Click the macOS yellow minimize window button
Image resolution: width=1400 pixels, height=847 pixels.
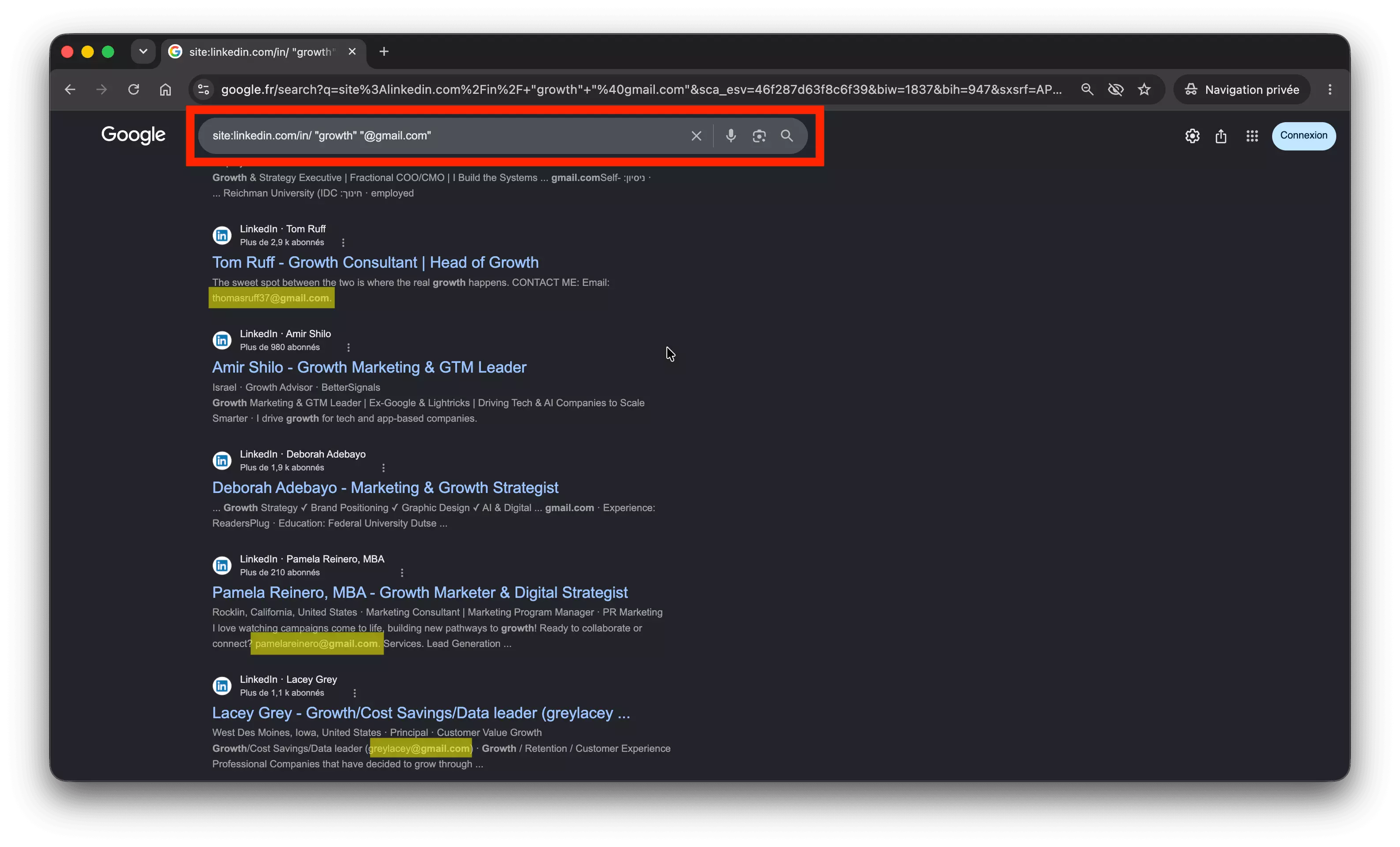coord(88,52)
